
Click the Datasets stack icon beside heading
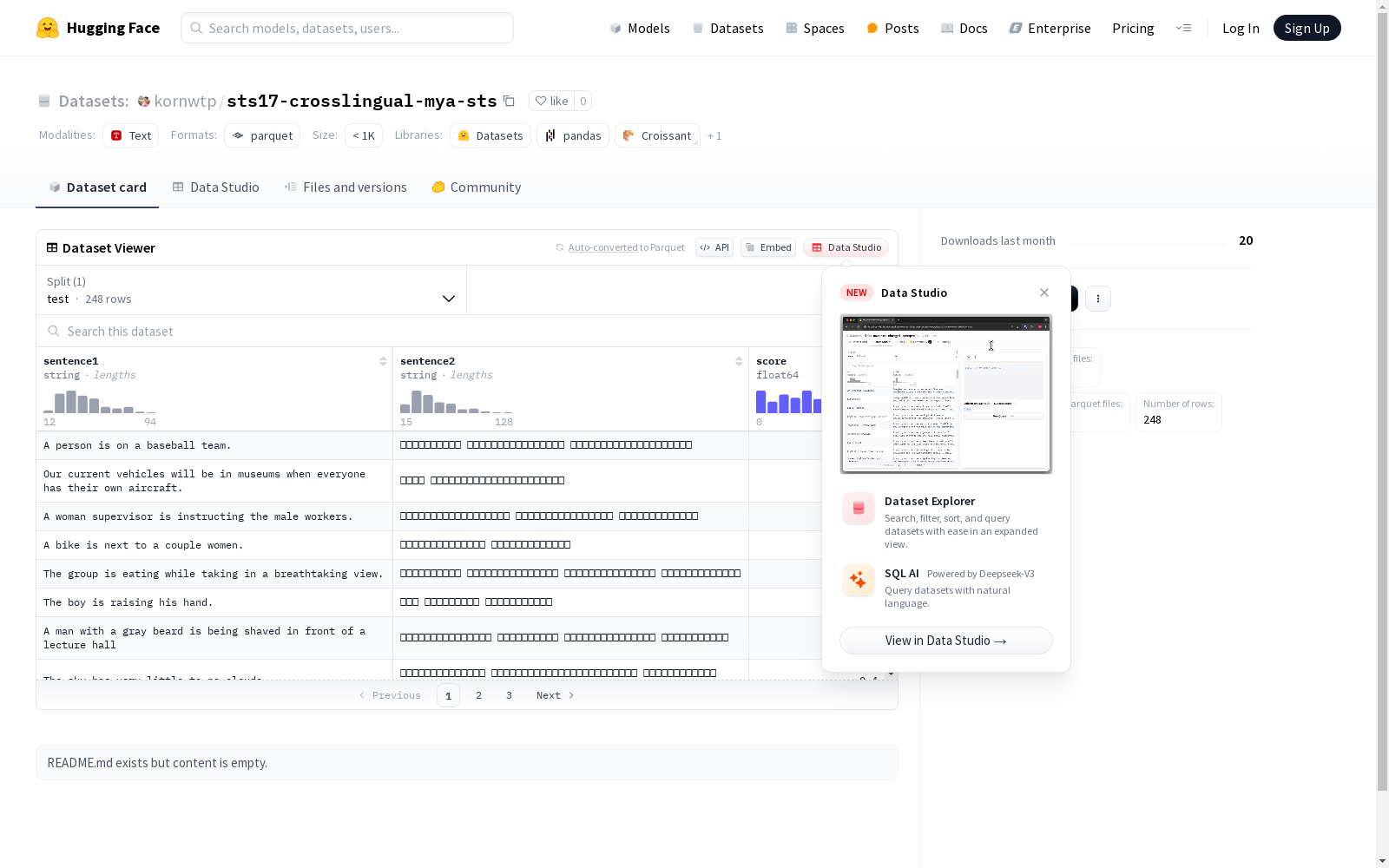[44, 101]
